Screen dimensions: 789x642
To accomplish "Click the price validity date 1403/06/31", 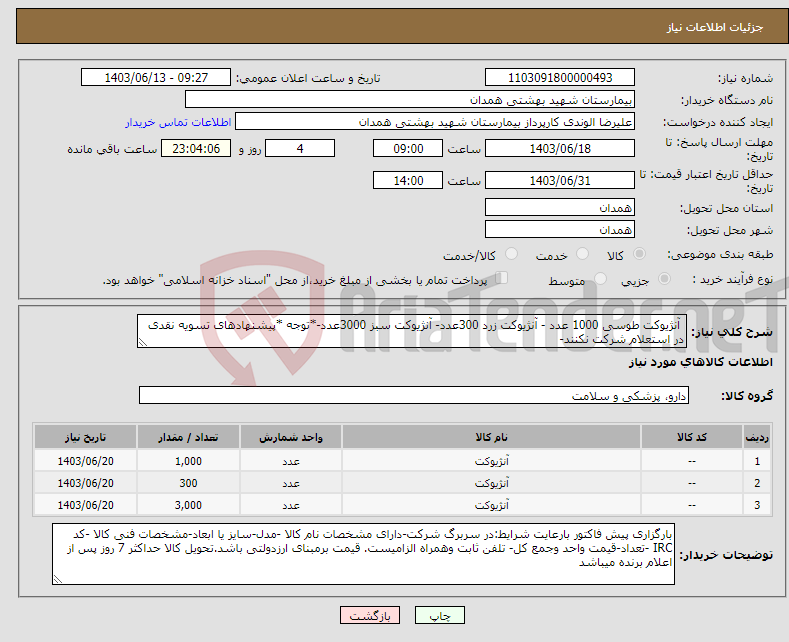I will (560, 180).
